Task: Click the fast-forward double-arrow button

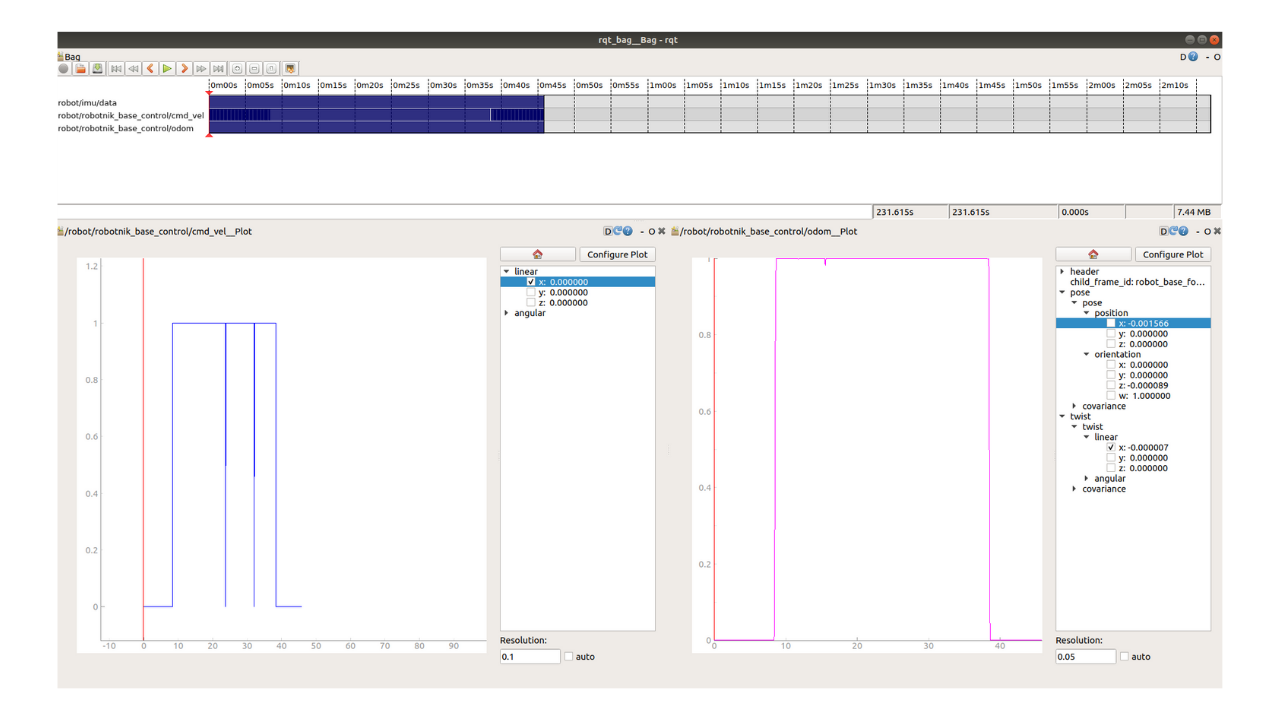Action: point(201,69)
